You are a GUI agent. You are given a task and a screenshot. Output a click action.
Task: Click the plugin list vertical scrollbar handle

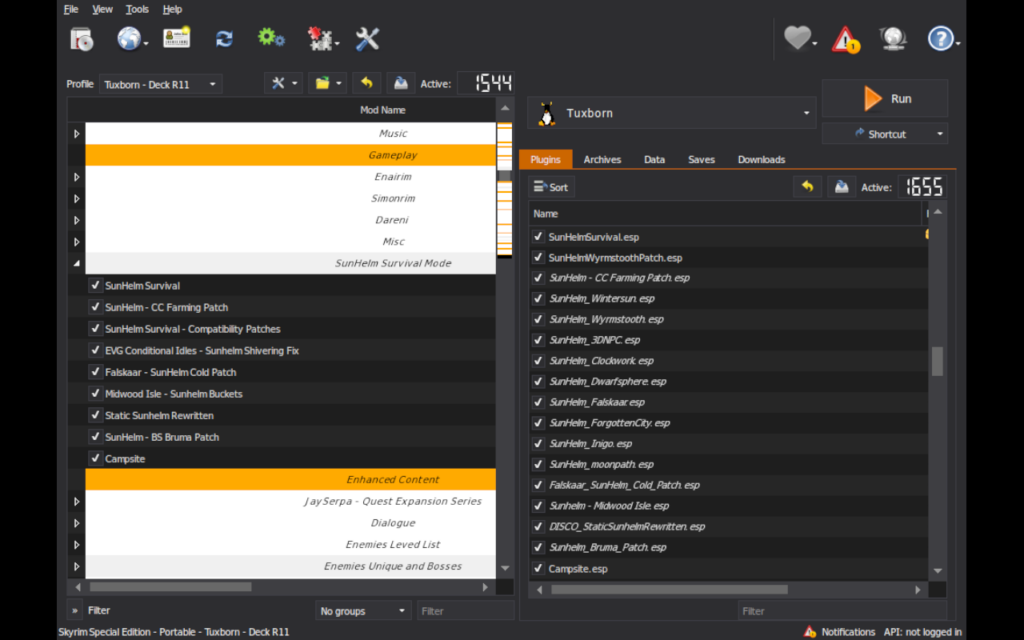(x=937, y=361)
